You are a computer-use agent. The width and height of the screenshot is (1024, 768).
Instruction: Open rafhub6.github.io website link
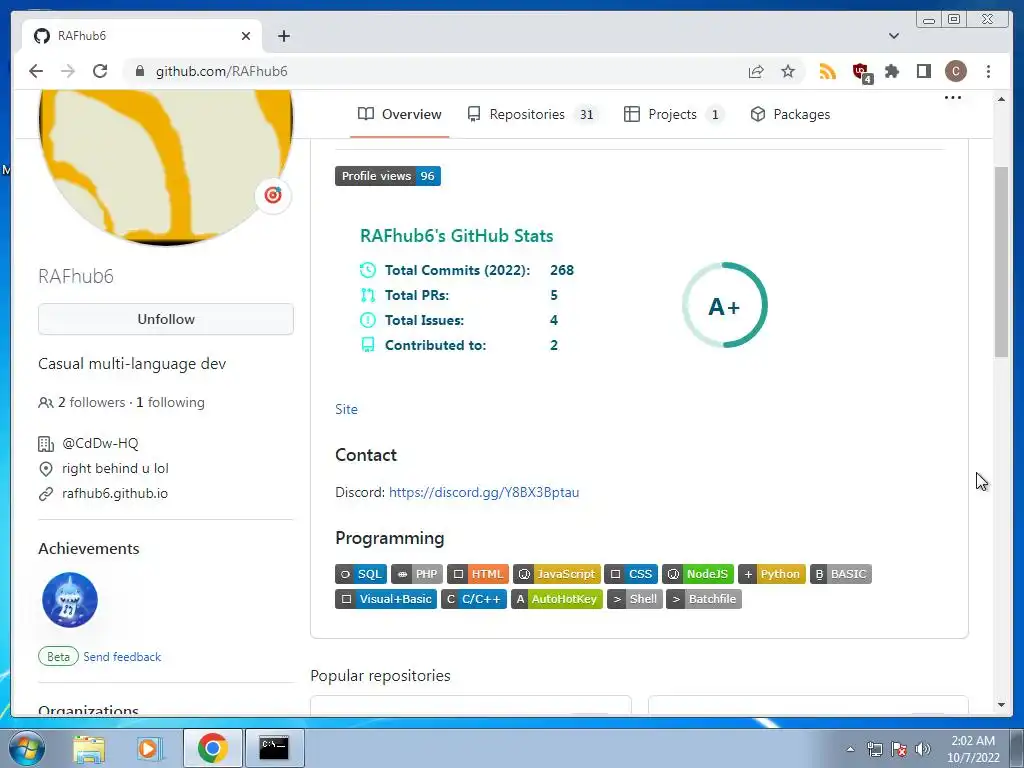(x=115, y=493)
